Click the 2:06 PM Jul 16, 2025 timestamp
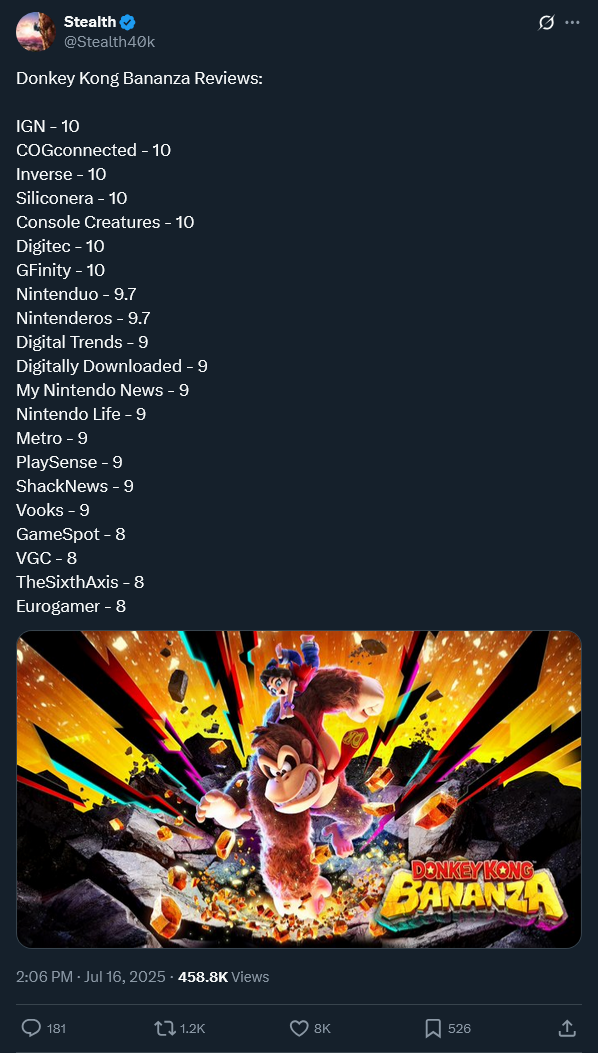Viewport: 598px width, 1053px height. [x=91, y=976]
